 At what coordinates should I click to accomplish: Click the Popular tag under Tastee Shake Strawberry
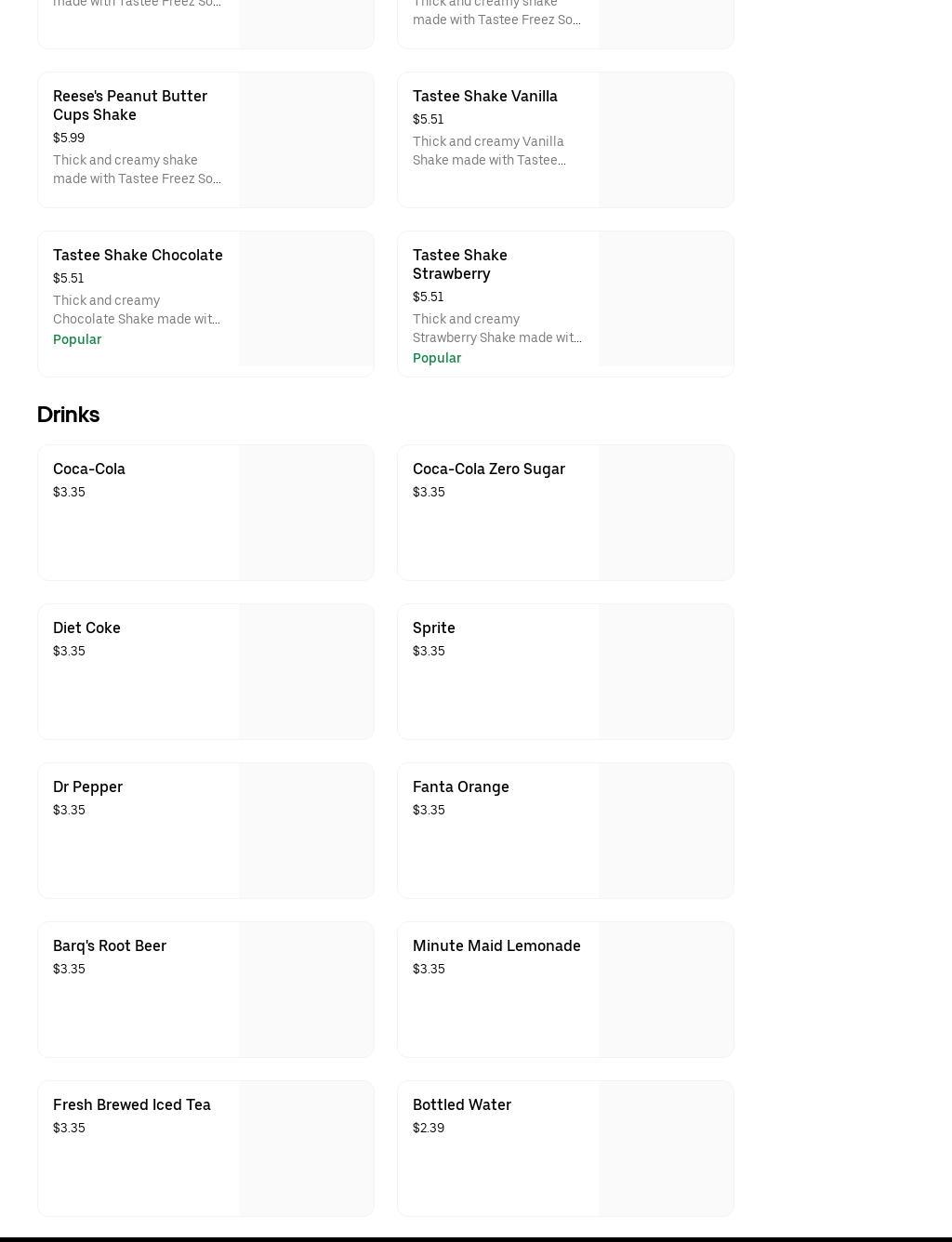(x=437, y=358)
